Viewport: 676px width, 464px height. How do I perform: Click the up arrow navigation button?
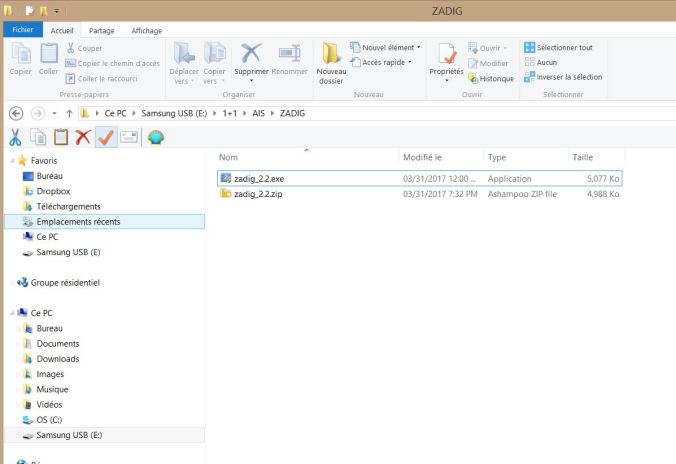pyautogui.click(x=55, y=114)
